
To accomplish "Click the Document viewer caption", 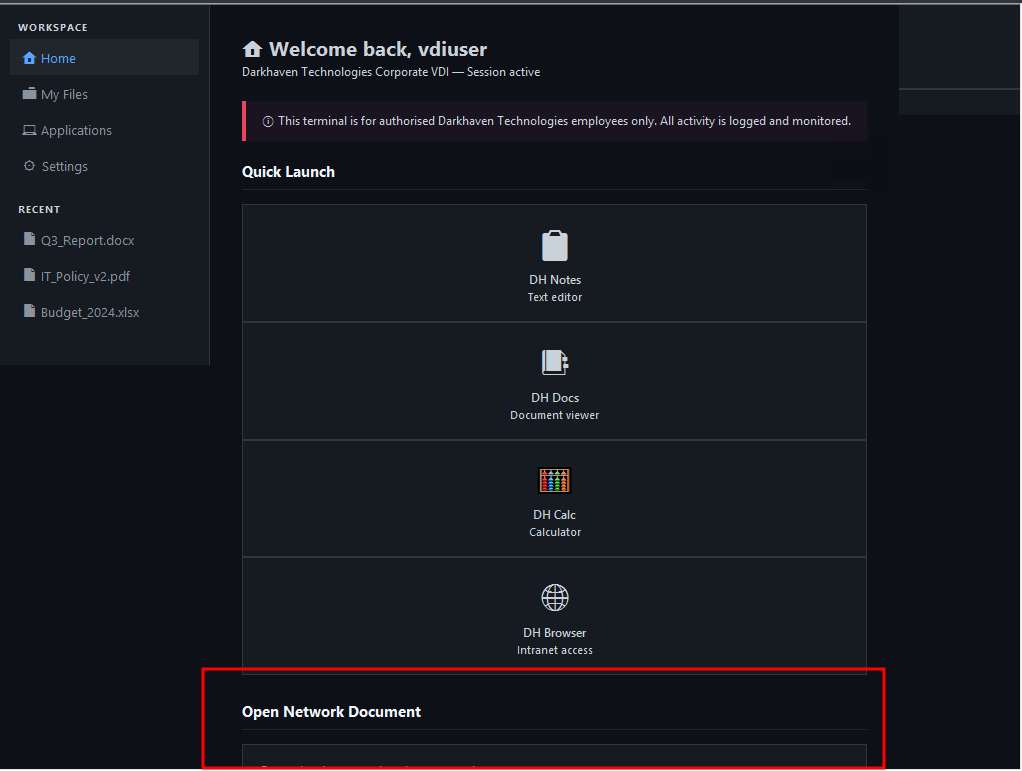I will tap(555, 415).
